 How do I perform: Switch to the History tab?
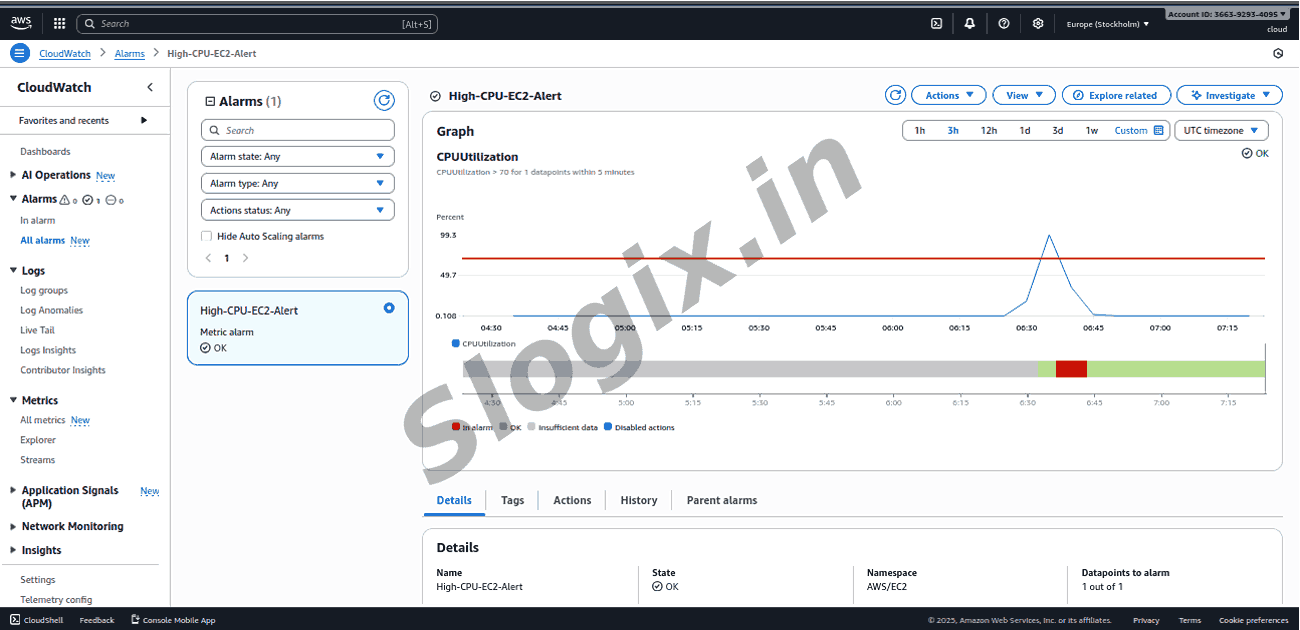pos(638,500)
